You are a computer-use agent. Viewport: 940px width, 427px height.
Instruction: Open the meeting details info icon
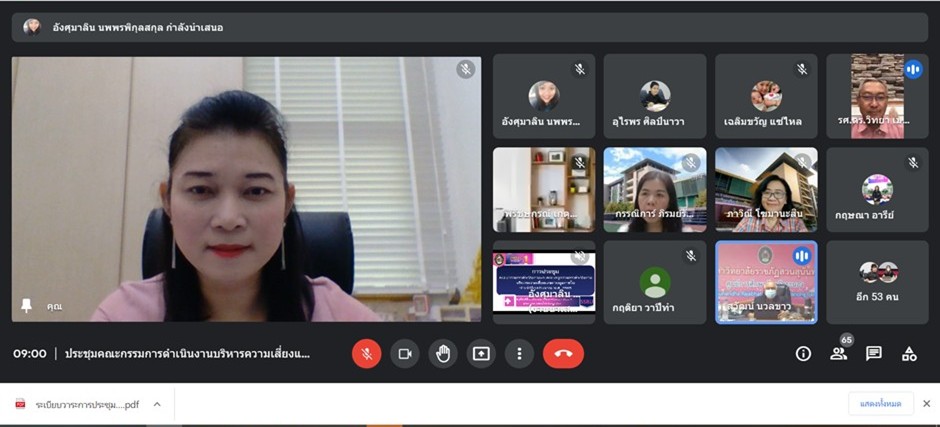[803, 353]
